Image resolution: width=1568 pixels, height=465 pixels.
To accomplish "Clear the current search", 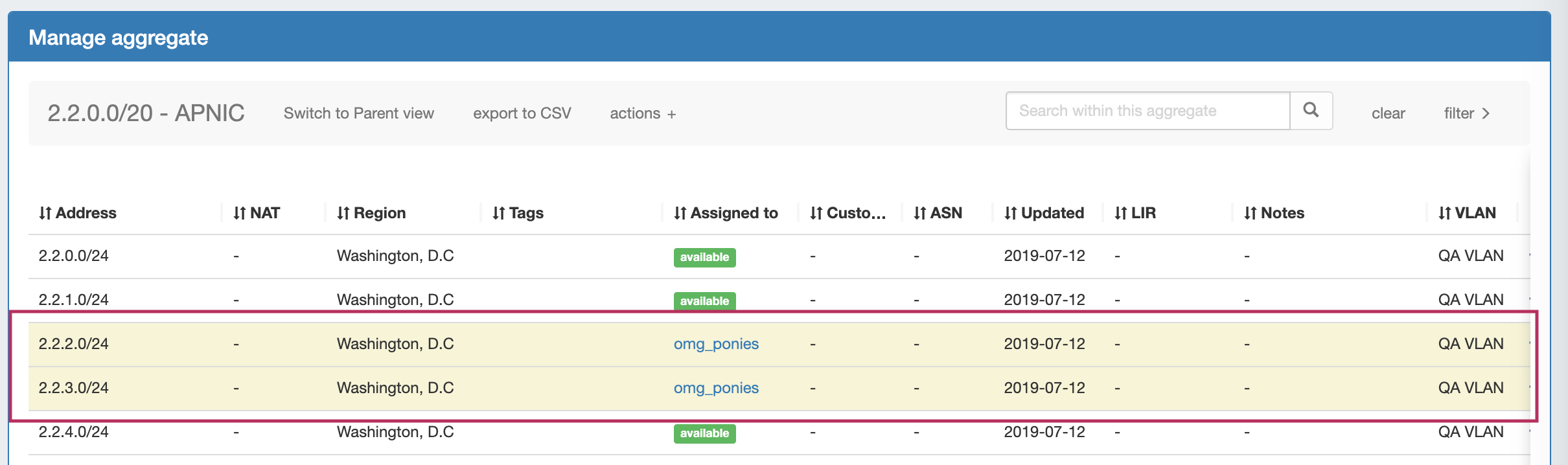I will 1388,113.
